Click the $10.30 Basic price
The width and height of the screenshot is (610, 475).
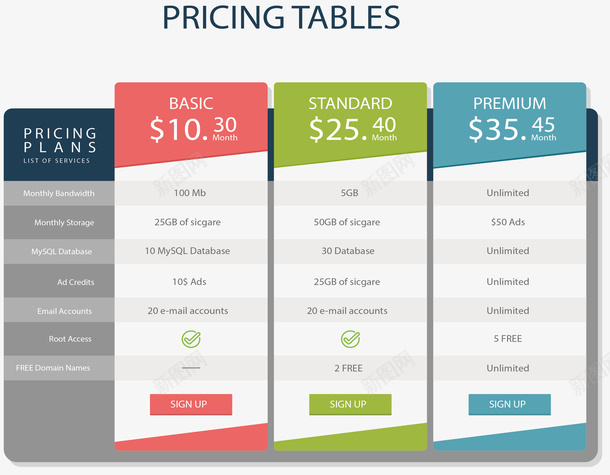pos(194,129)
